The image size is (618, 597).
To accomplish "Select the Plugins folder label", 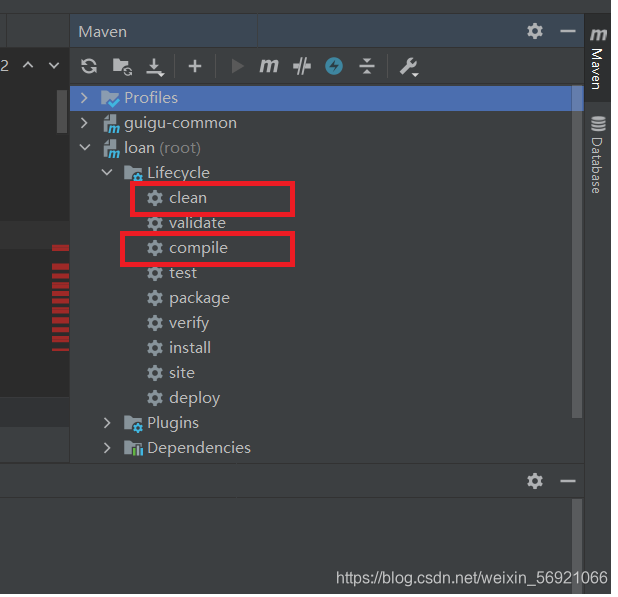I will [173, 423].
